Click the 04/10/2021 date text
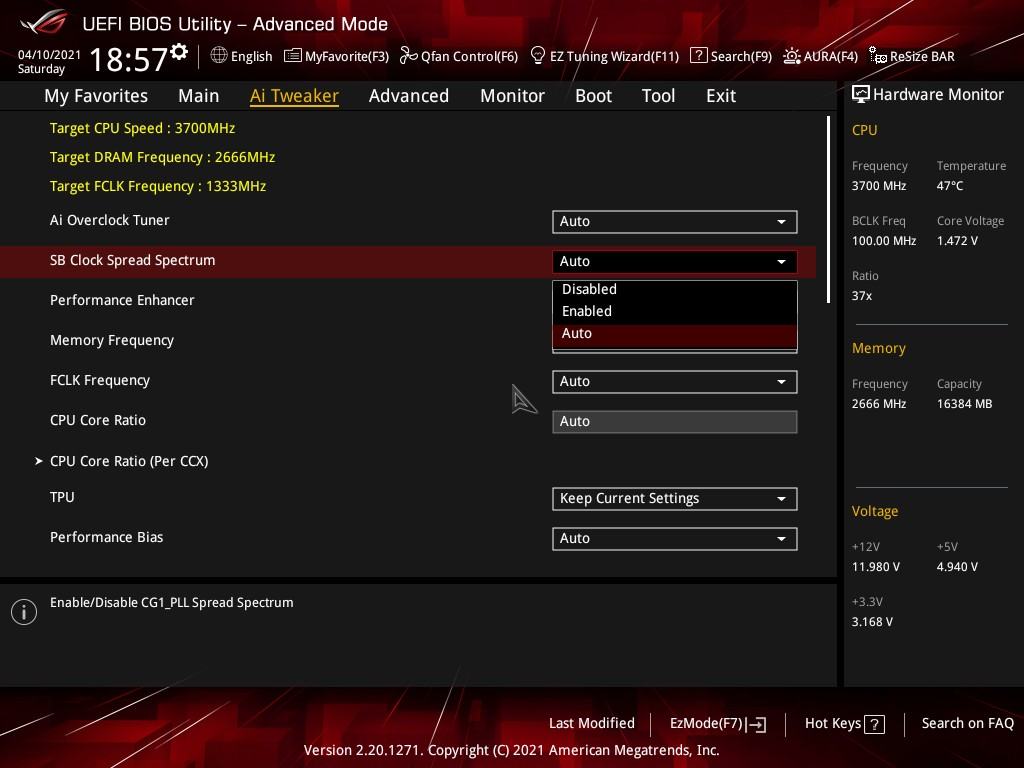 click(49, 55)
